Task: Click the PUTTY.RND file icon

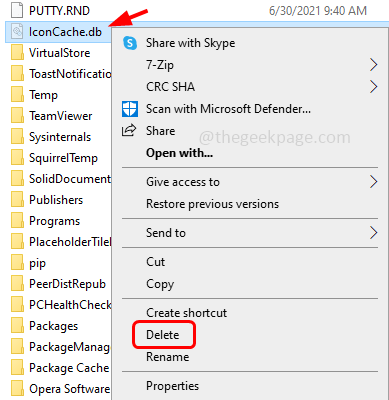Action: [x=17, y=10]
